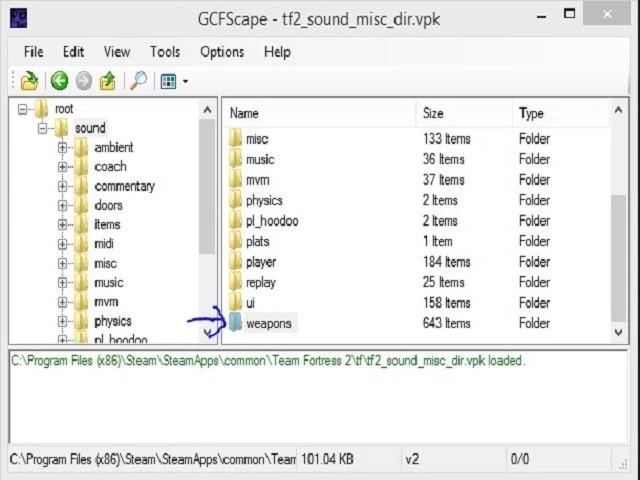This screenshot has width=640, height=480.
Task: Click the music folder icon in list
Action: (x=235, y=159)
